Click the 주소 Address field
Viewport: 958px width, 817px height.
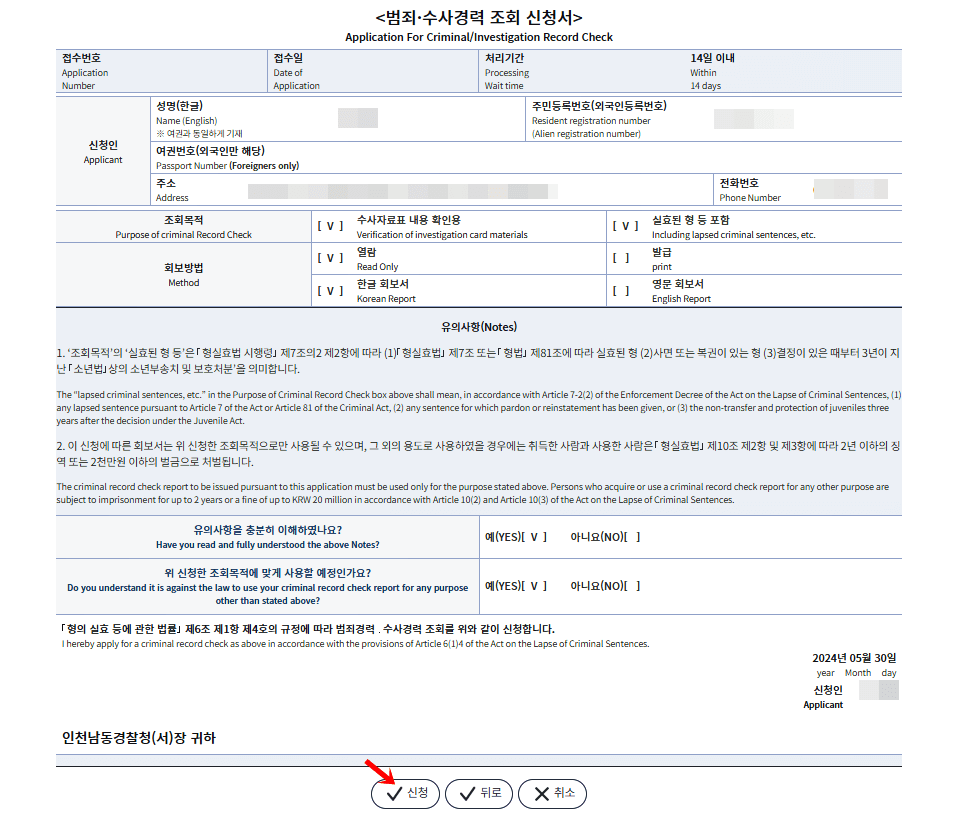[400, 189]
